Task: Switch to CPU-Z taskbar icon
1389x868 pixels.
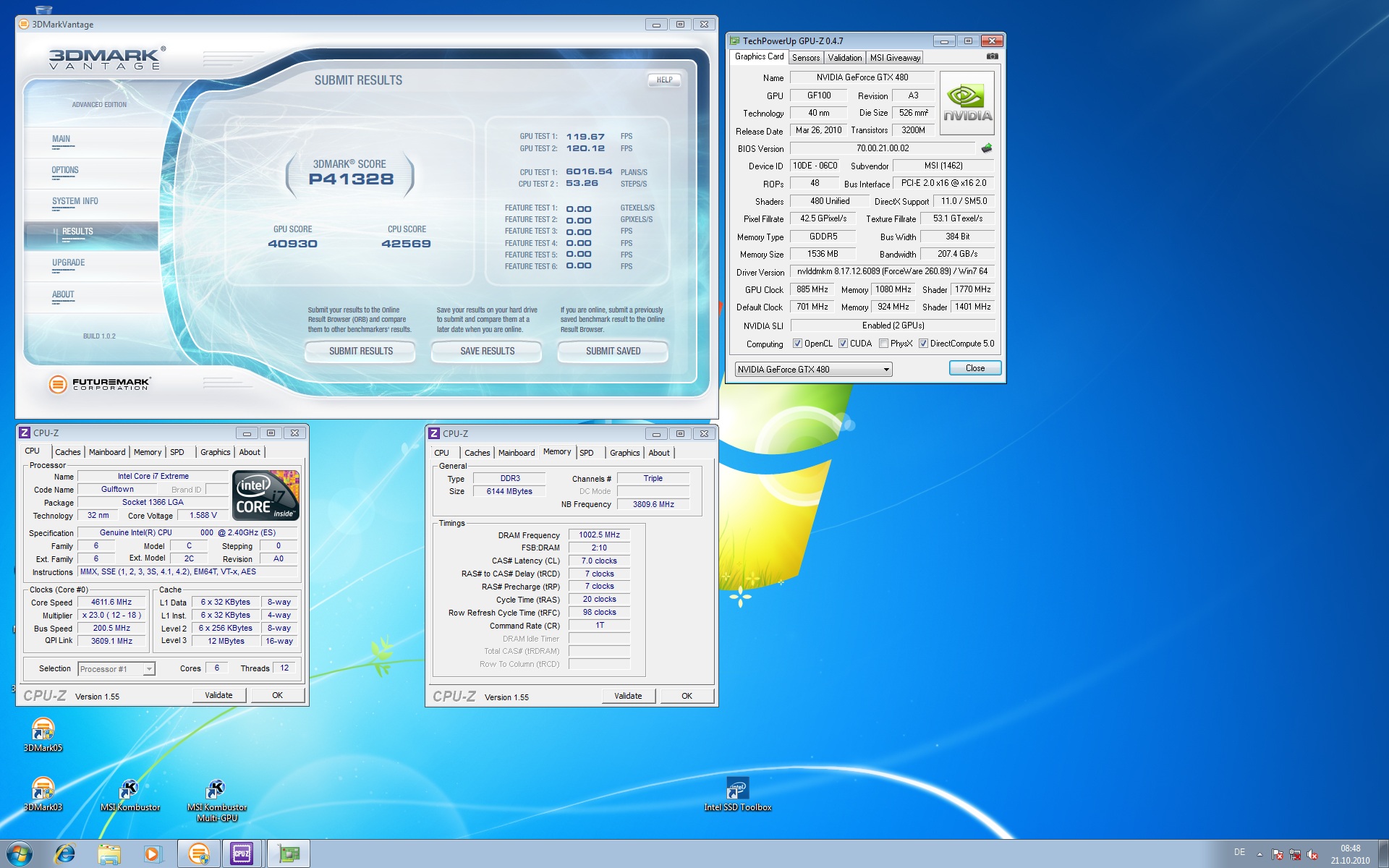Action: 242,854
